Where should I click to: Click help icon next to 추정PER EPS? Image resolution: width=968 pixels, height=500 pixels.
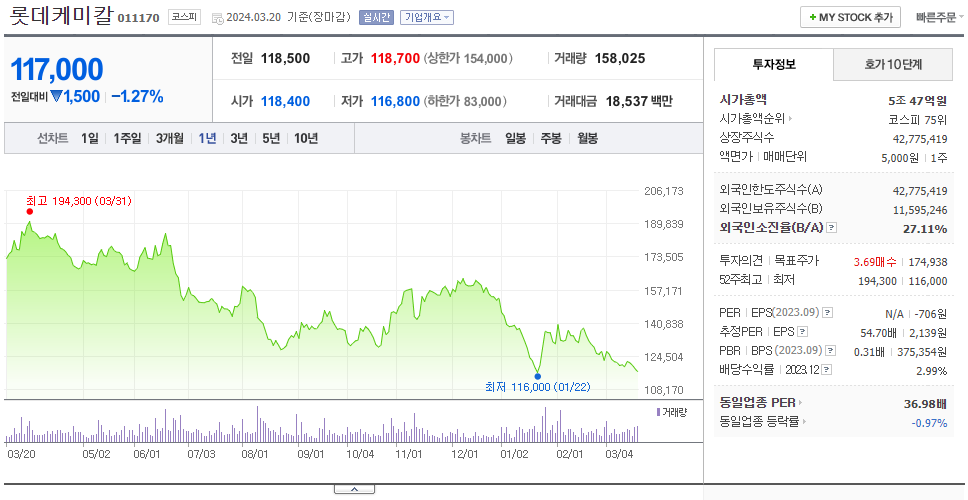(x=802, y=332)
